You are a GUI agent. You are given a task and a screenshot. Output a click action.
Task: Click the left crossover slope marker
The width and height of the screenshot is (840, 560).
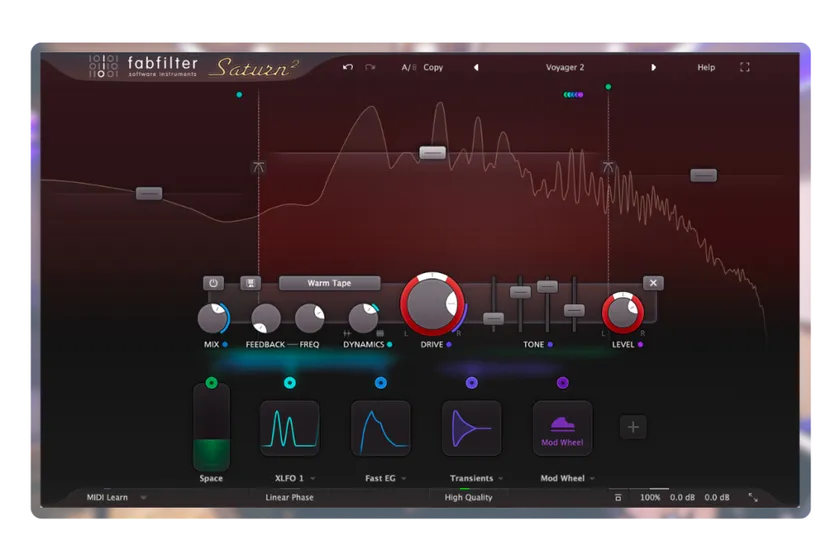pyautogui.click(x=258, y=167)
